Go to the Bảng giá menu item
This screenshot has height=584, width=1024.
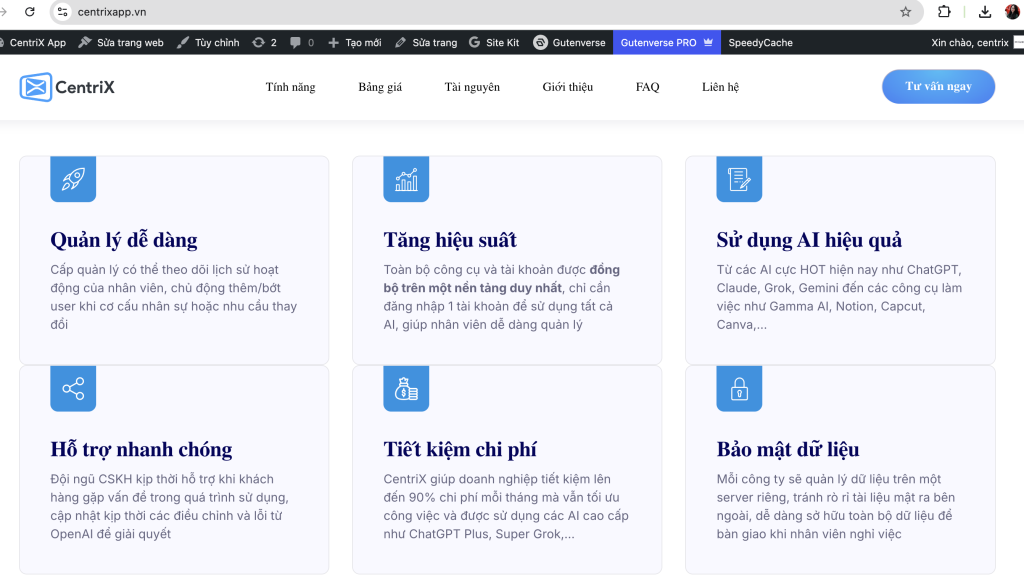[x=380, y=87]
